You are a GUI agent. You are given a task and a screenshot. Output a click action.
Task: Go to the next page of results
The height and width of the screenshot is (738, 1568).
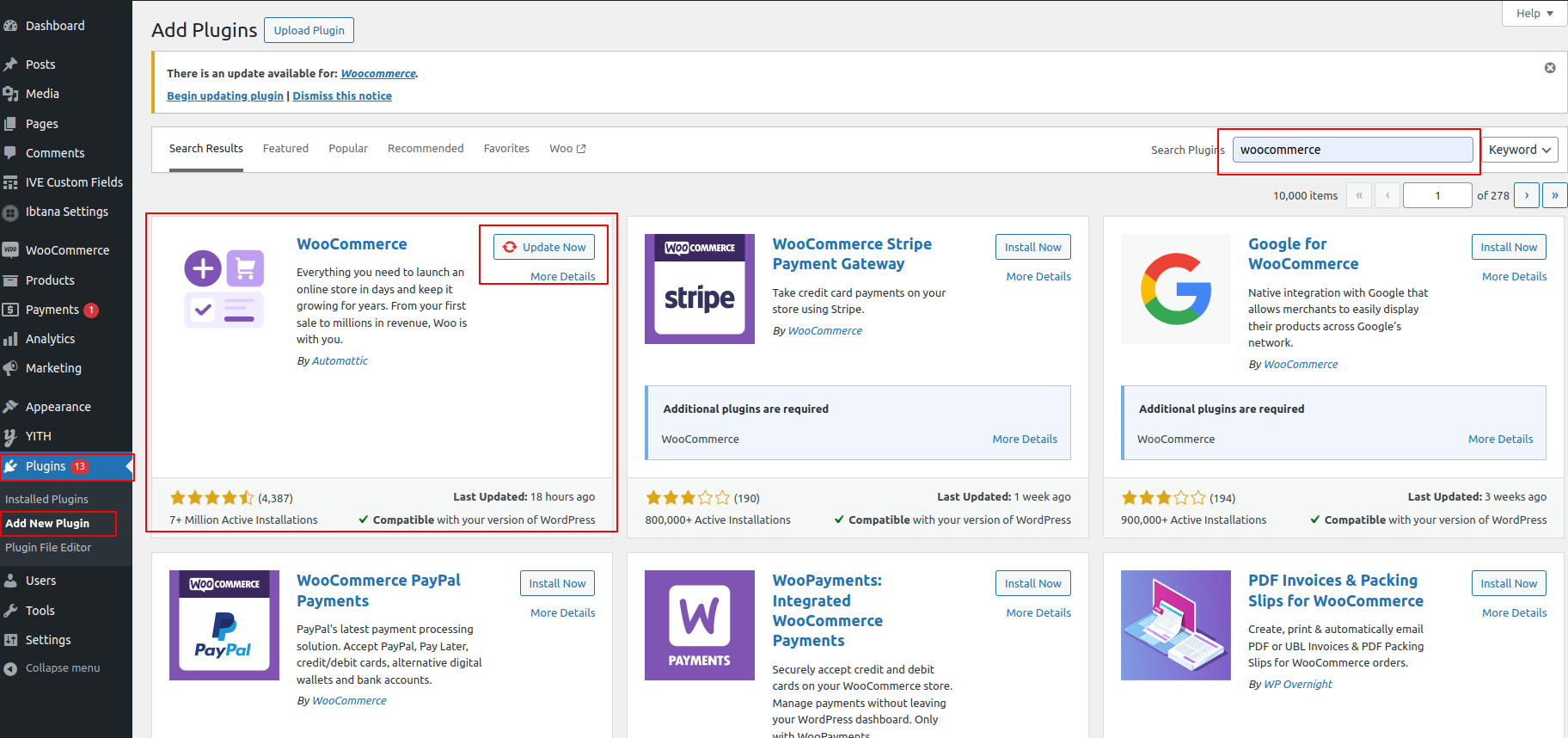1526,195
